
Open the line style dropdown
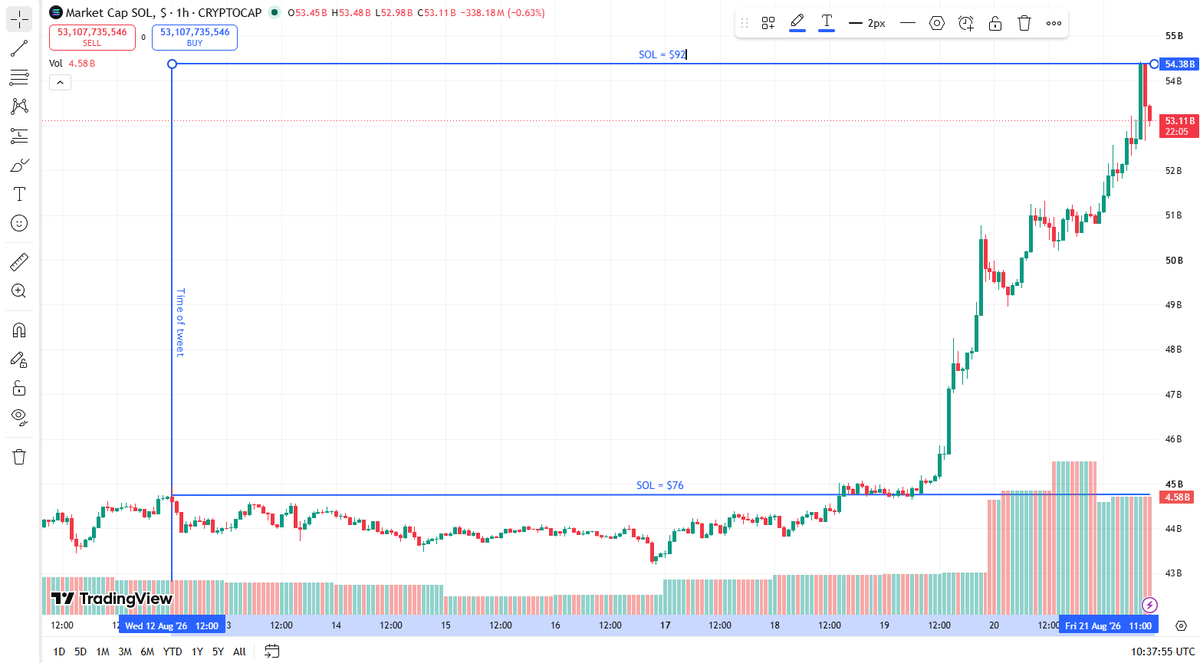[907, 23]
